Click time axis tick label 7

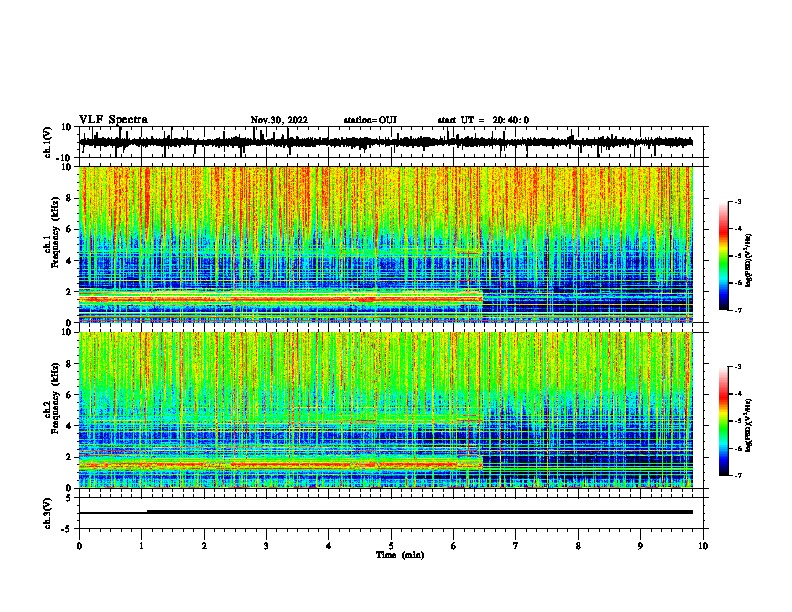point(516,546)
